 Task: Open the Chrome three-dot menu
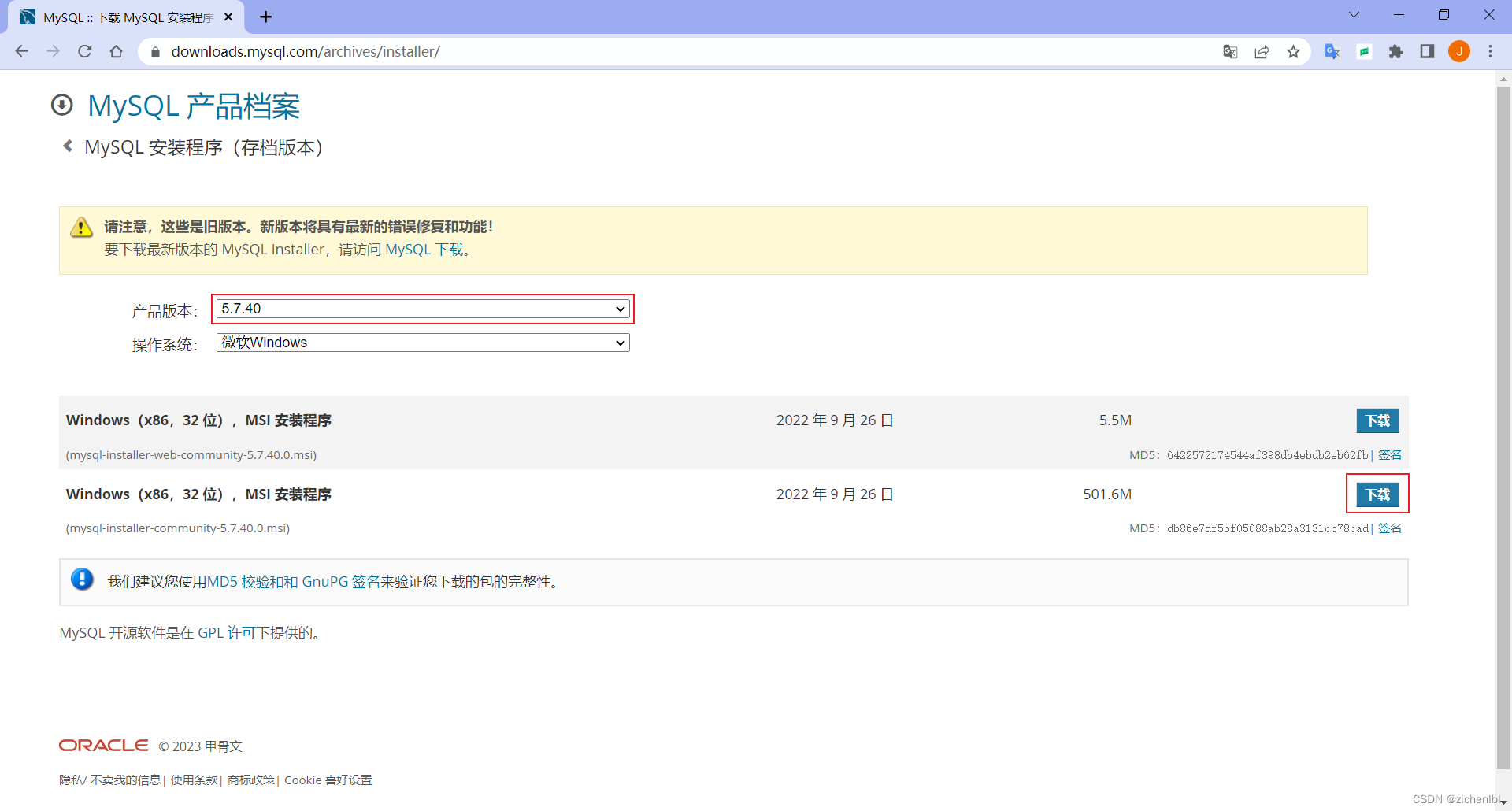tap(1490, 51)
